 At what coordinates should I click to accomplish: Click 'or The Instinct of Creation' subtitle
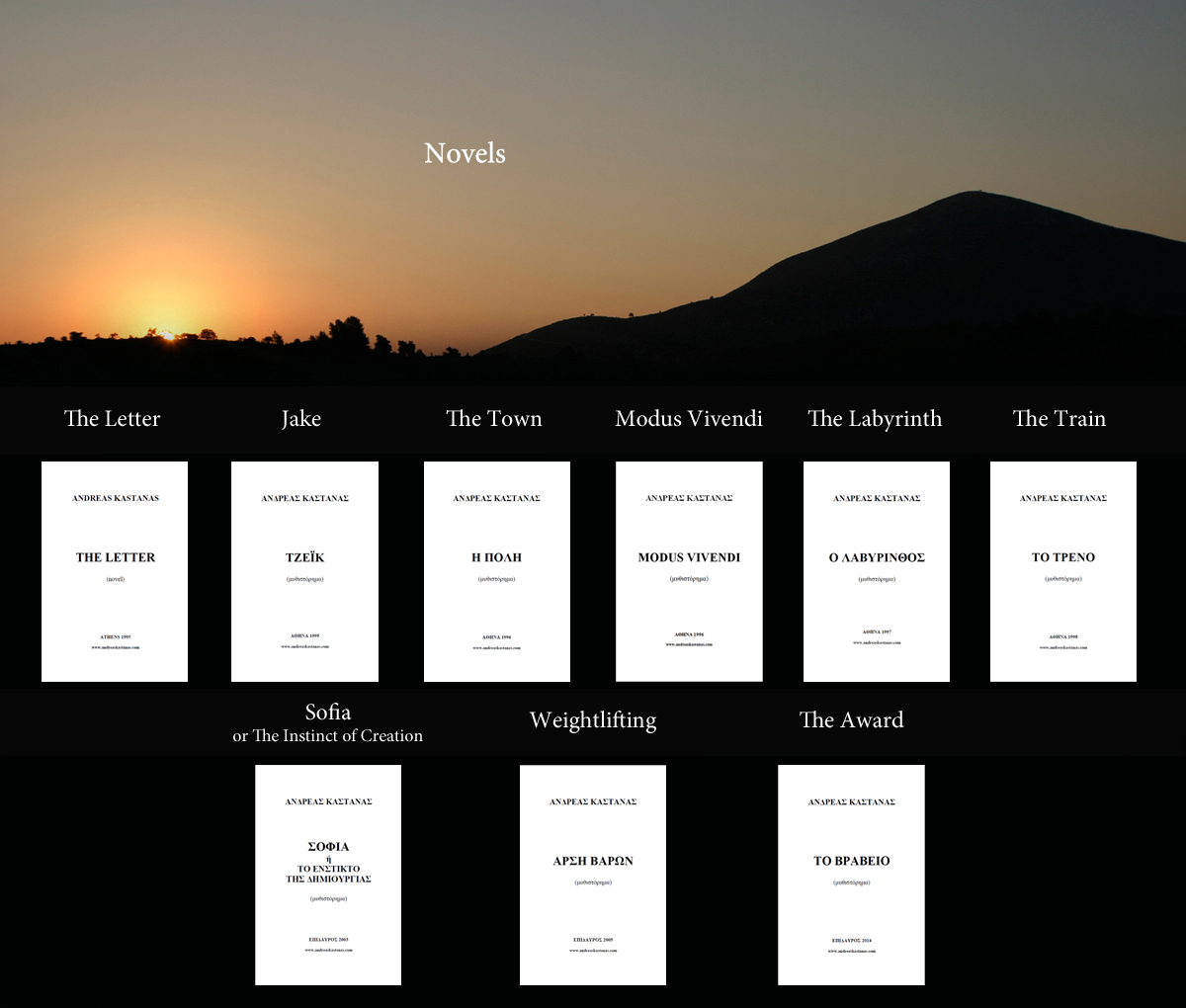[328, 736]
